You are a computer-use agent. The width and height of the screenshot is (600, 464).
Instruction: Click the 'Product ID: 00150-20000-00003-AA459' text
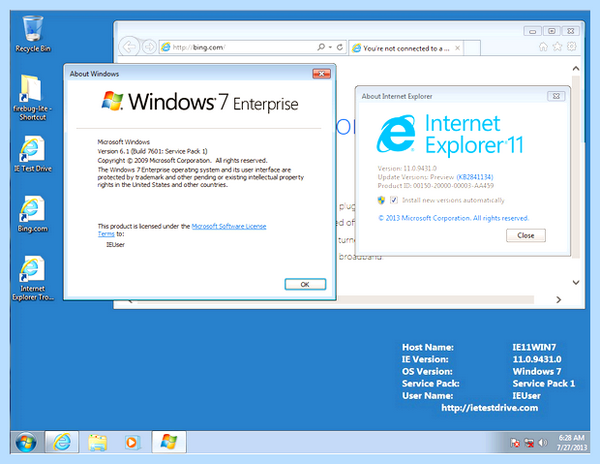click(x=435, y=186)
